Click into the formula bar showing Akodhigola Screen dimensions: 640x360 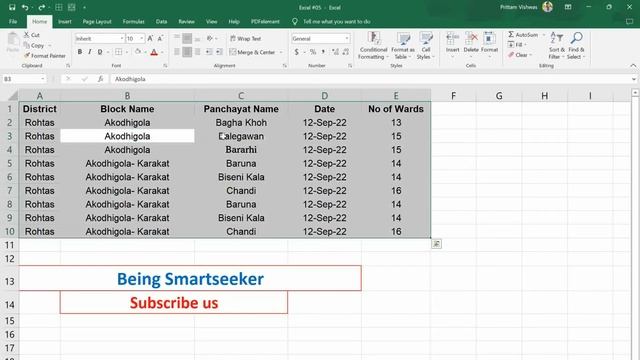[x=369, y=79]
